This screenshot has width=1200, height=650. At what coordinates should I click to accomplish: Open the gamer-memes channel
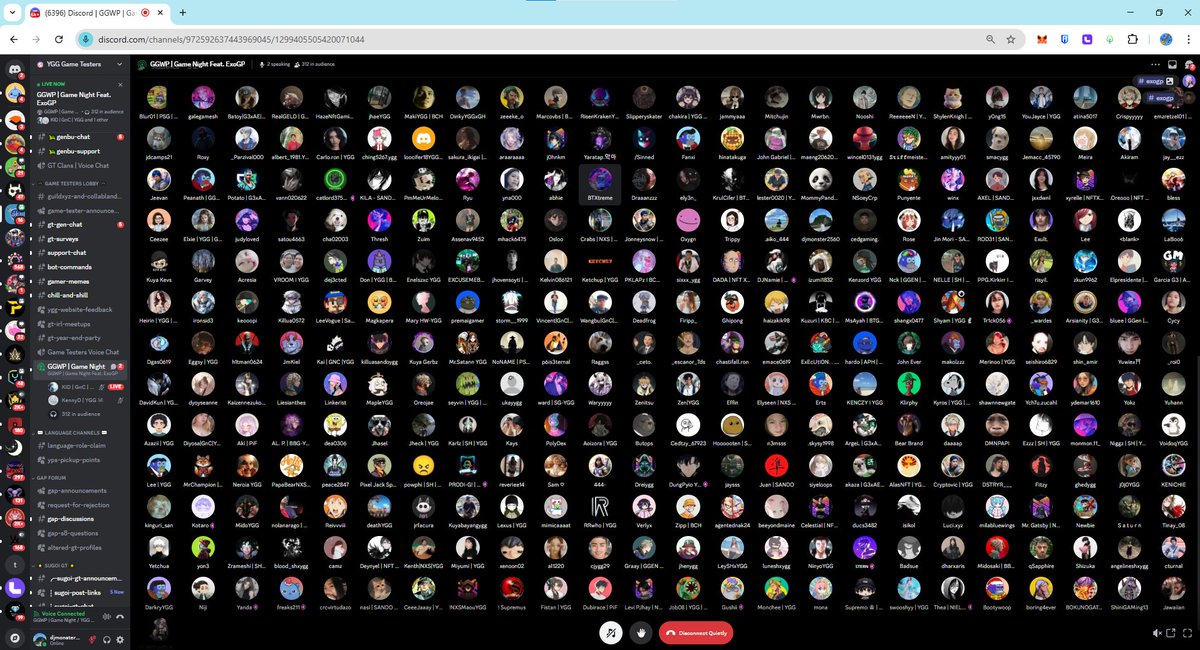82,282
